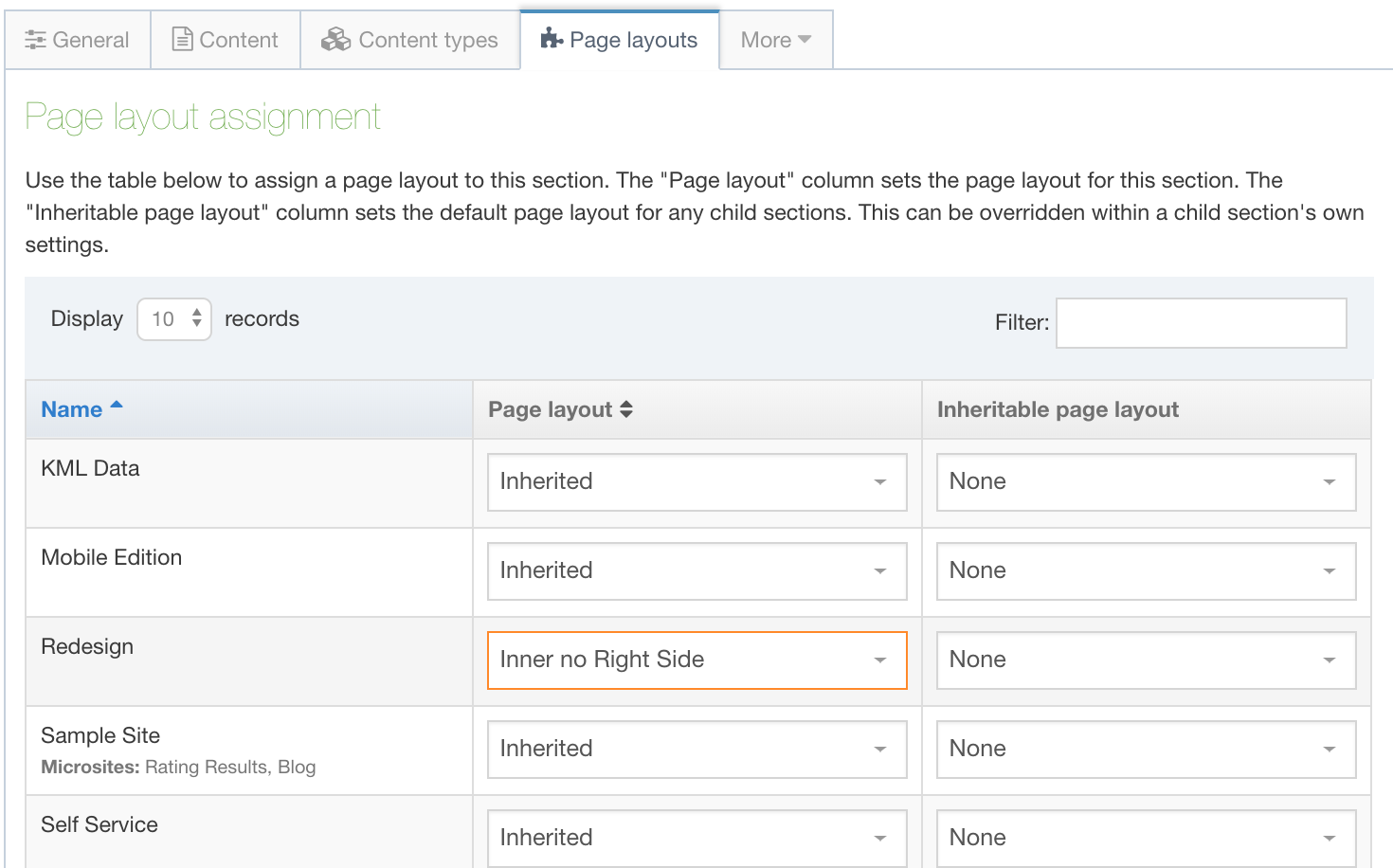The width and height of the screenshot is (1393, 868).
Task: Expand Page layout dropdown for Mobile Edition
Action: pos(696,571)
